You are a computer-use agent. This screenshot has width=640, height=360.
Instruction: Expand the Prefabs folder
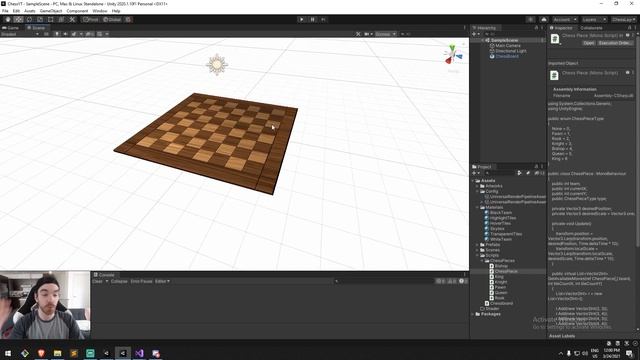click(478, 244)
